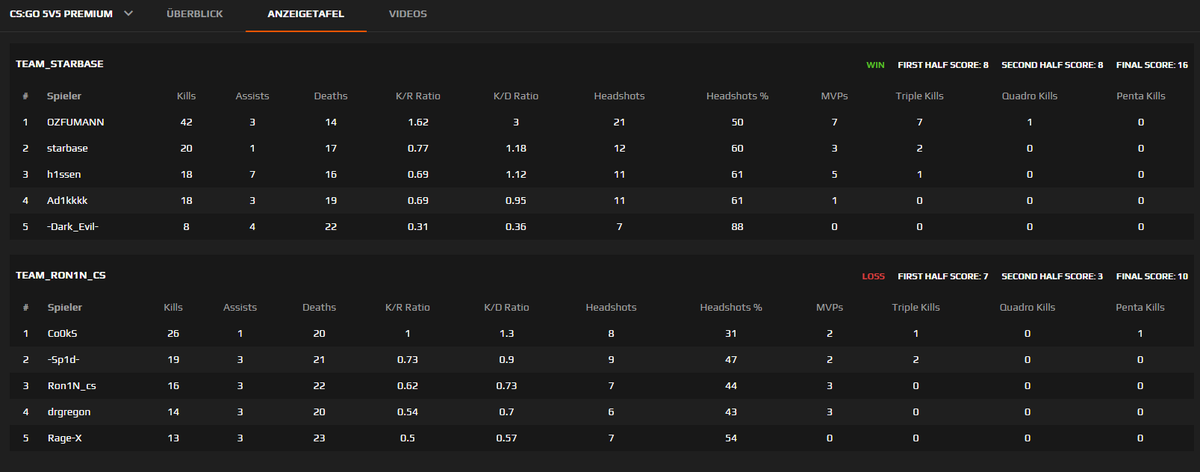Click the red LOSS label
1200x472 pixels.
(873, 275)
